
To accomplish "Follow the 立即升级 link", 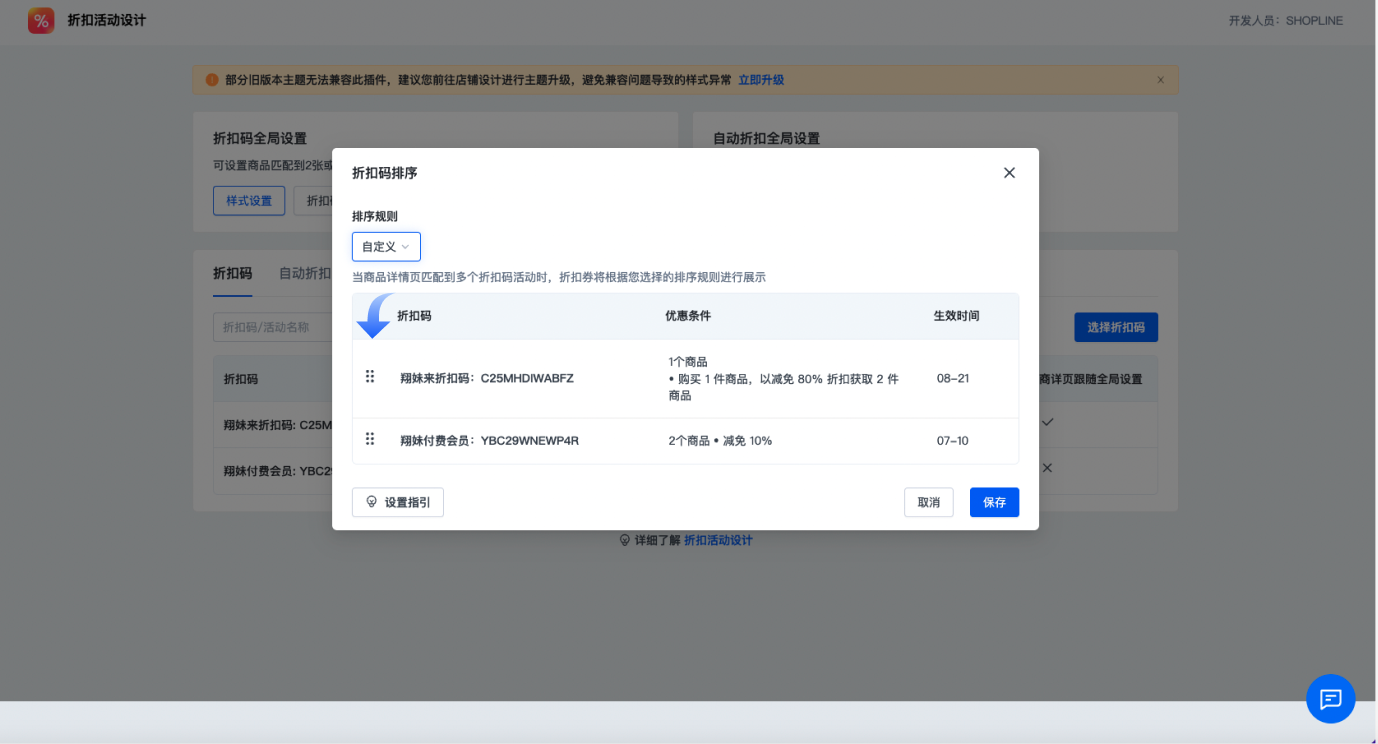I will click(x=761, y=80).
